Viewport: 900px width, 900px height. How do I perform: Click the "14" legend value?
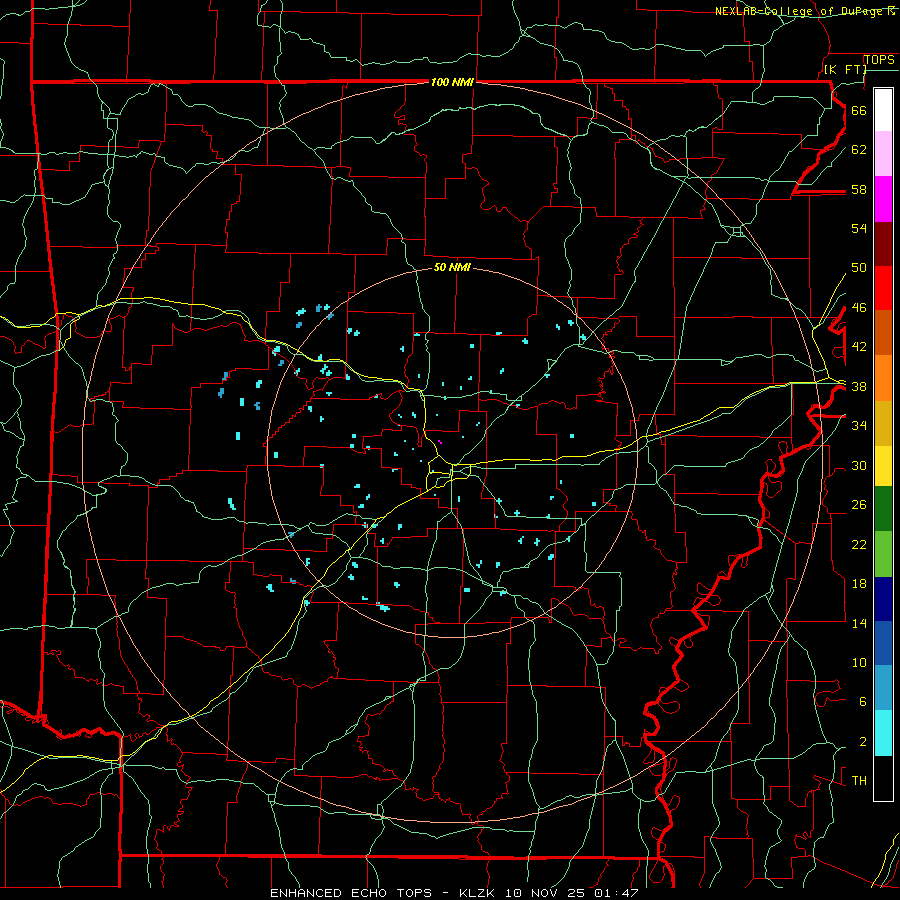(x=859, y=623)
